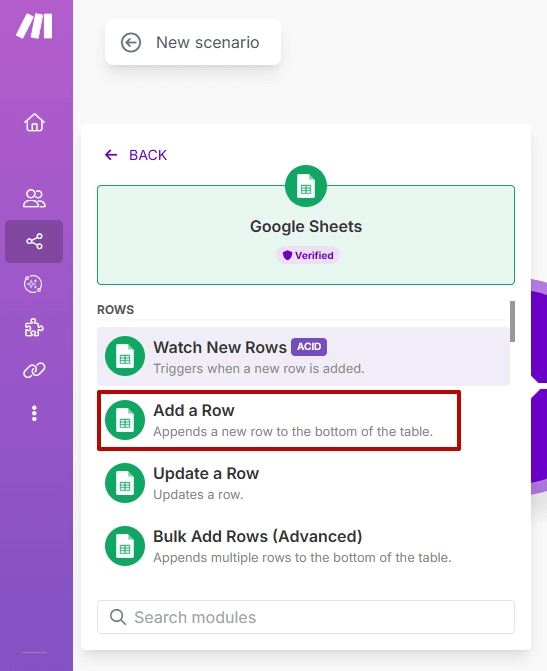The image size is (547, 671).
Task: Open the Home icon in sidebar
Action: [34, 122]
